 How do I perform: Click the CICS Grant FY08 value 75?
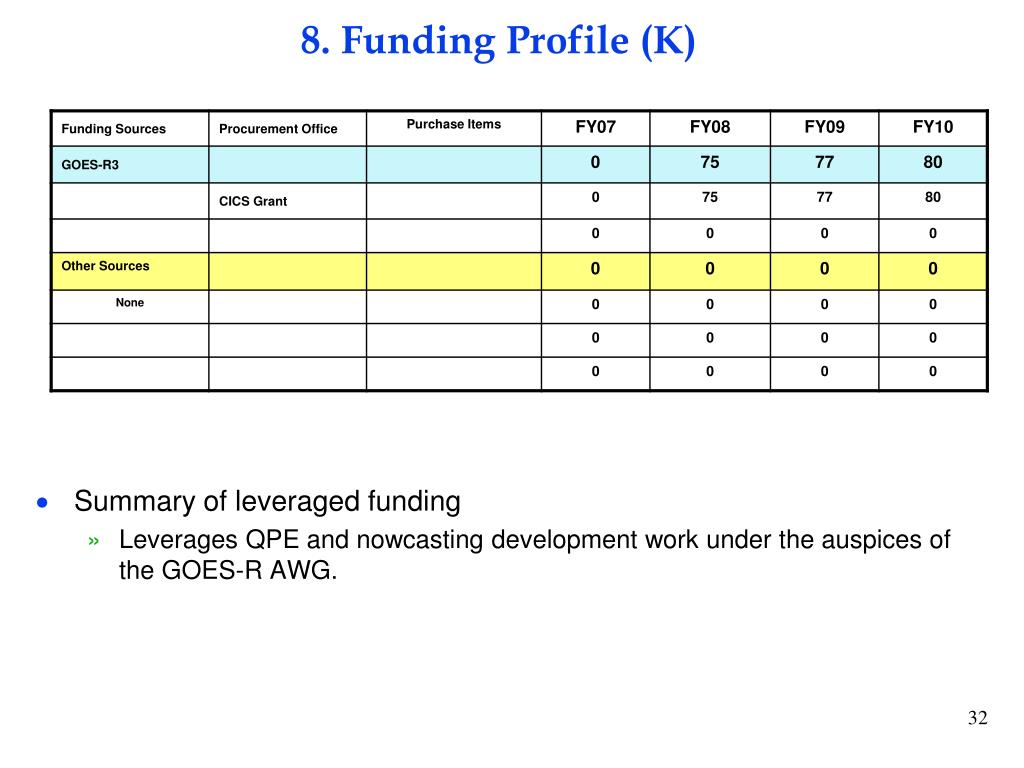pyautogui.click(x=710, y=197)
